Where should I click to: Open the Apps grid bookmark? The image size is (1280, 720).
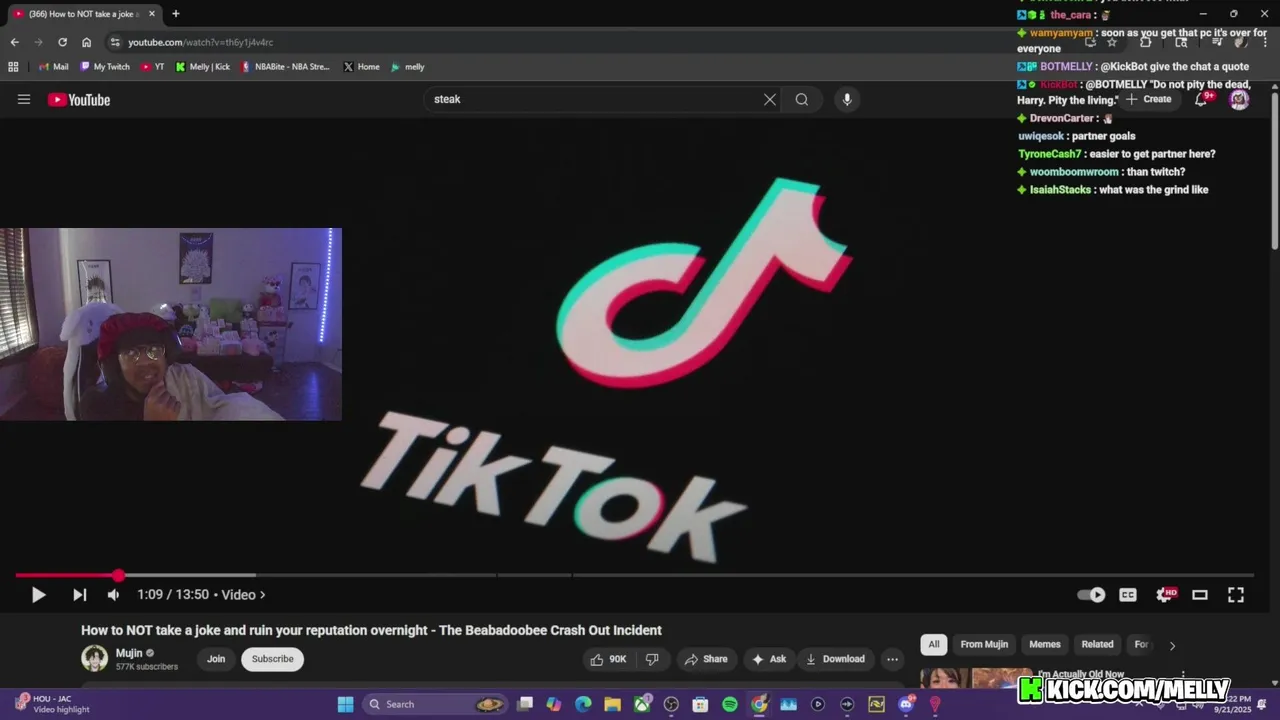tap(13, 67)
